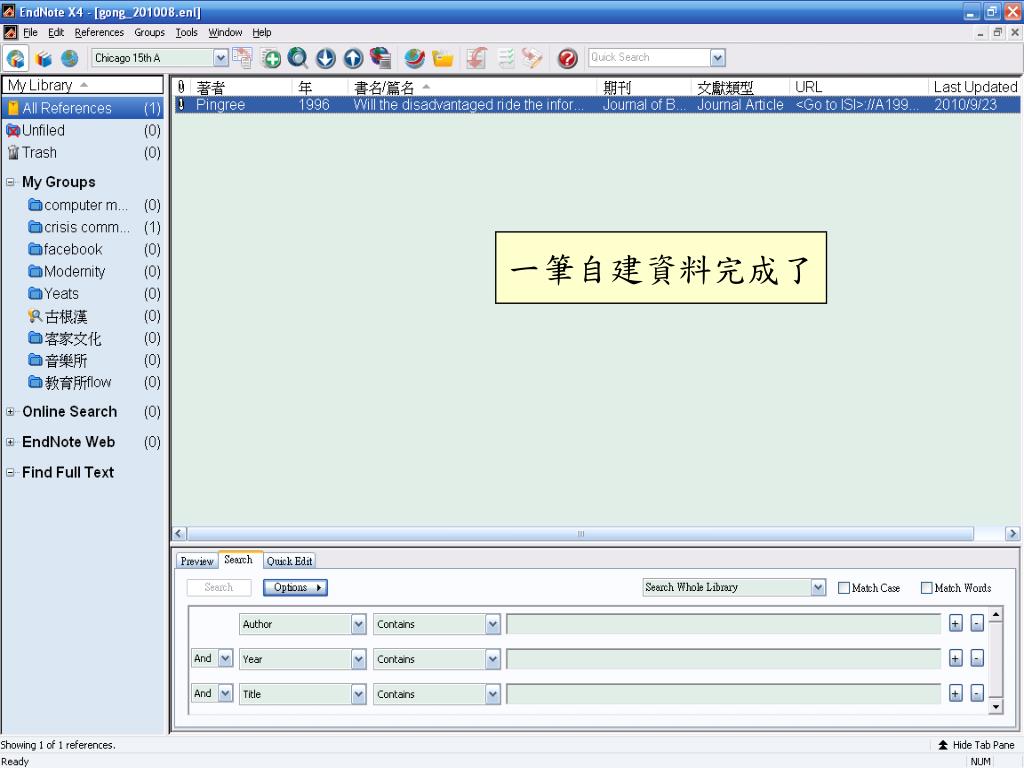Click the EndNote document icon in menu bar
The height and width of the screenshot is (768, 1024).
click(x=10, y=32)
